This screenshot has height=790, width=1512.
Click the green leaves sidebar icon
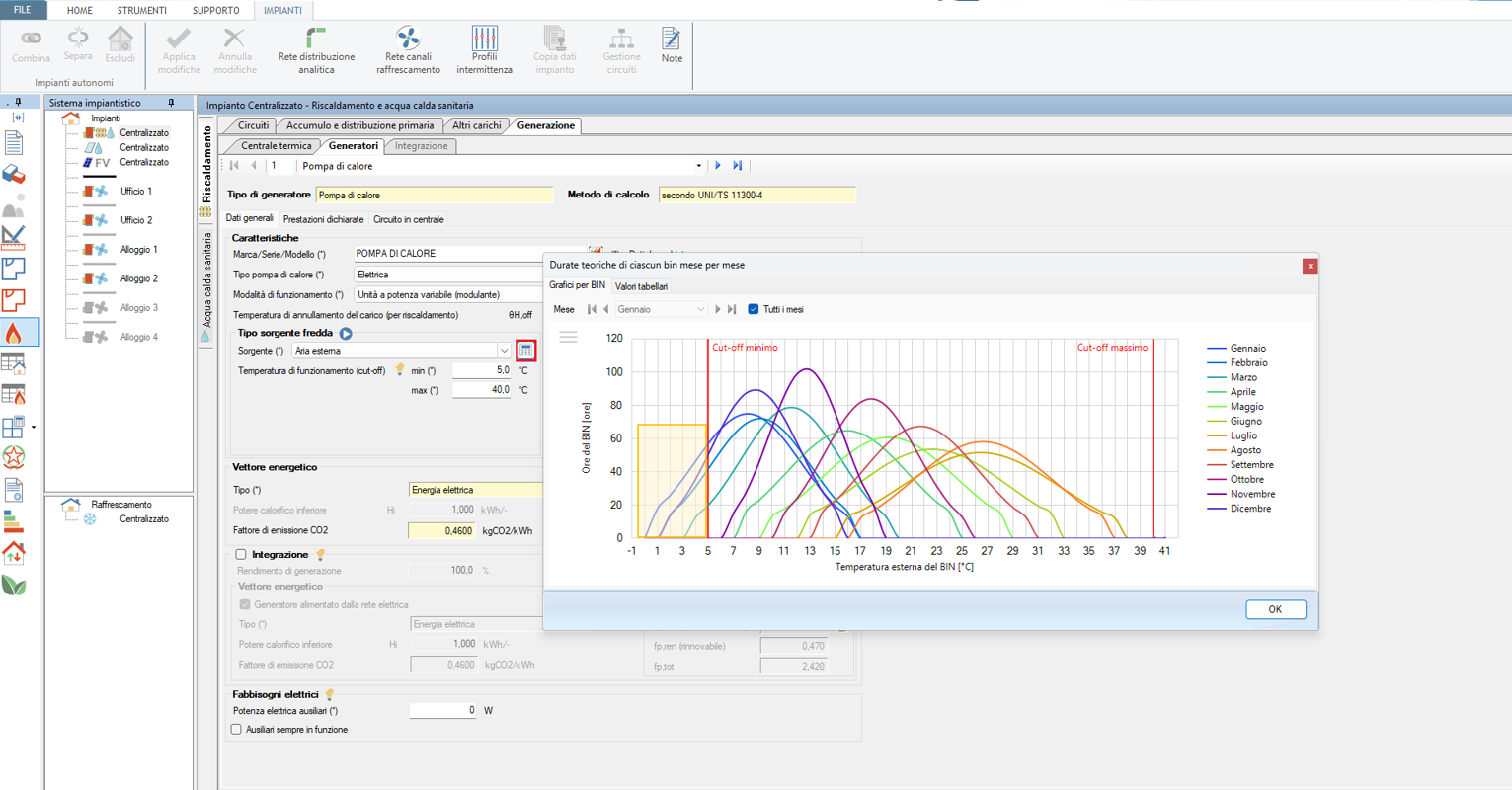[14, 584]
